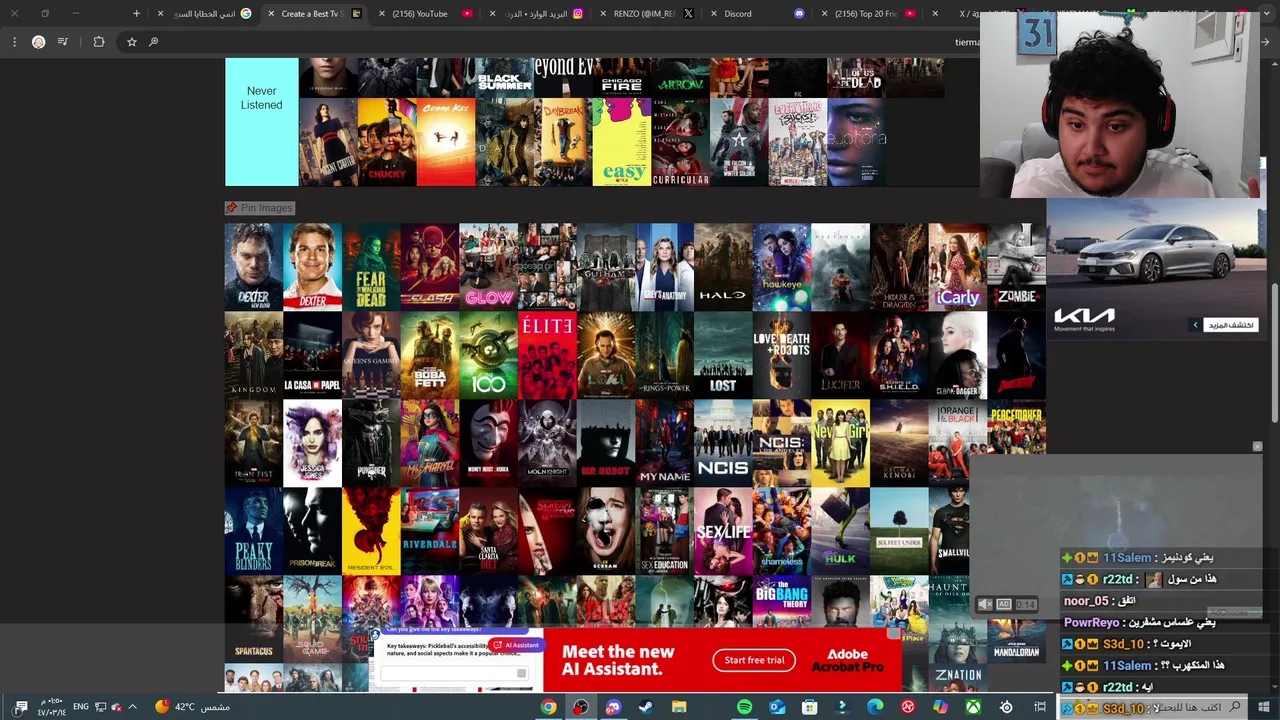Switch to the Create a Best Tv tab
Screen dimensions: 1280x720
pos(315,14)
